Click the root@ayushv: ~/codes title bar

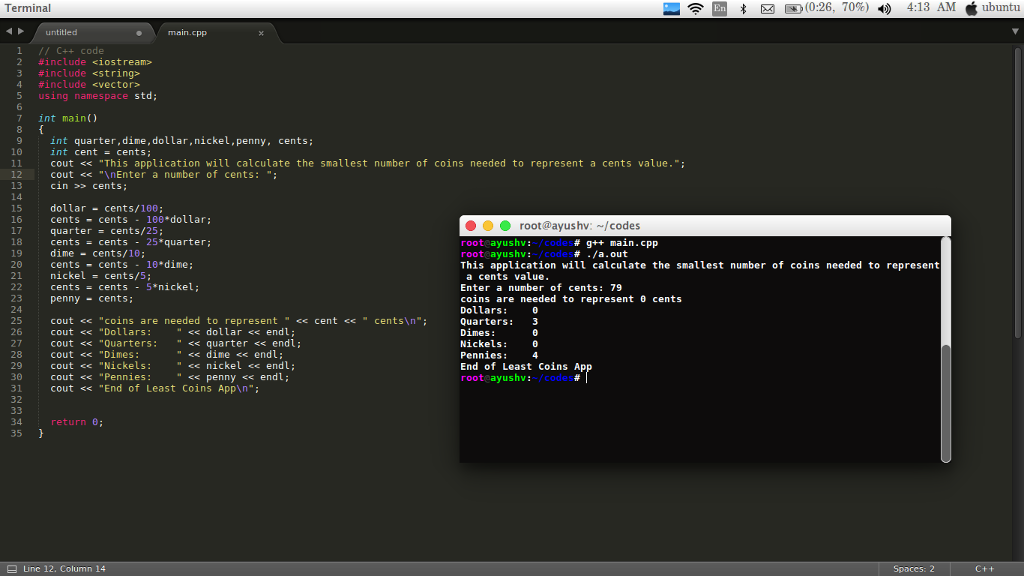[705, 226]
